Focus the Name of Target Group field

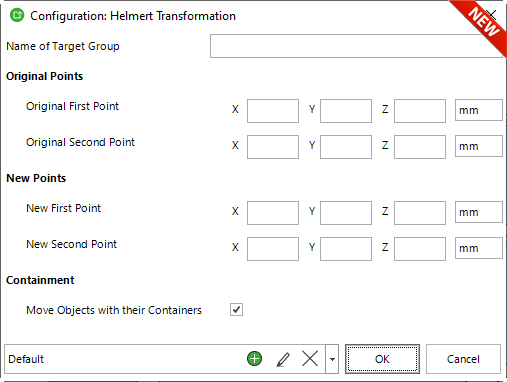click(x=356, y=46)
